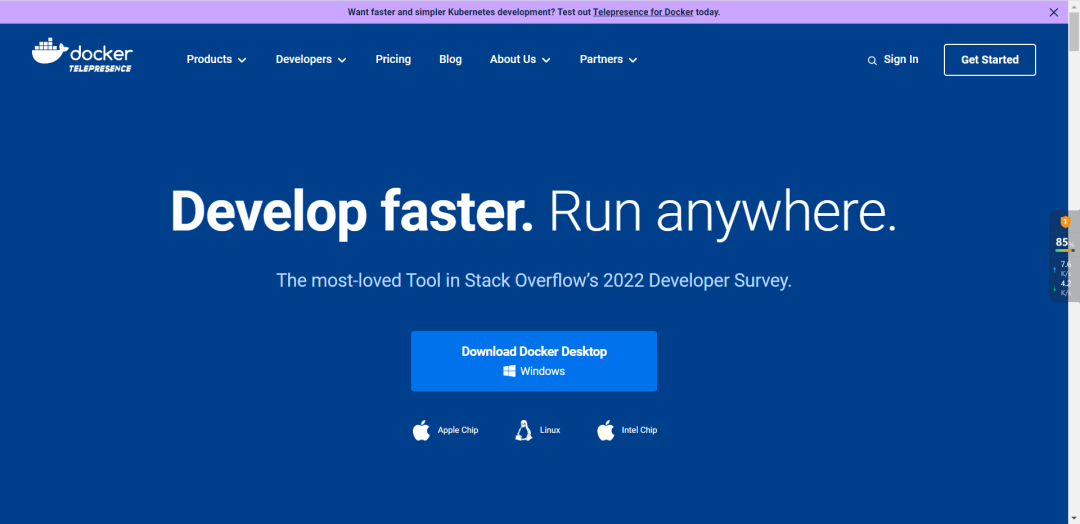The width and height of the screenshot is (1080, 524).
Task: Click the Apple Chip apple icon
Action: coord(422,430)
